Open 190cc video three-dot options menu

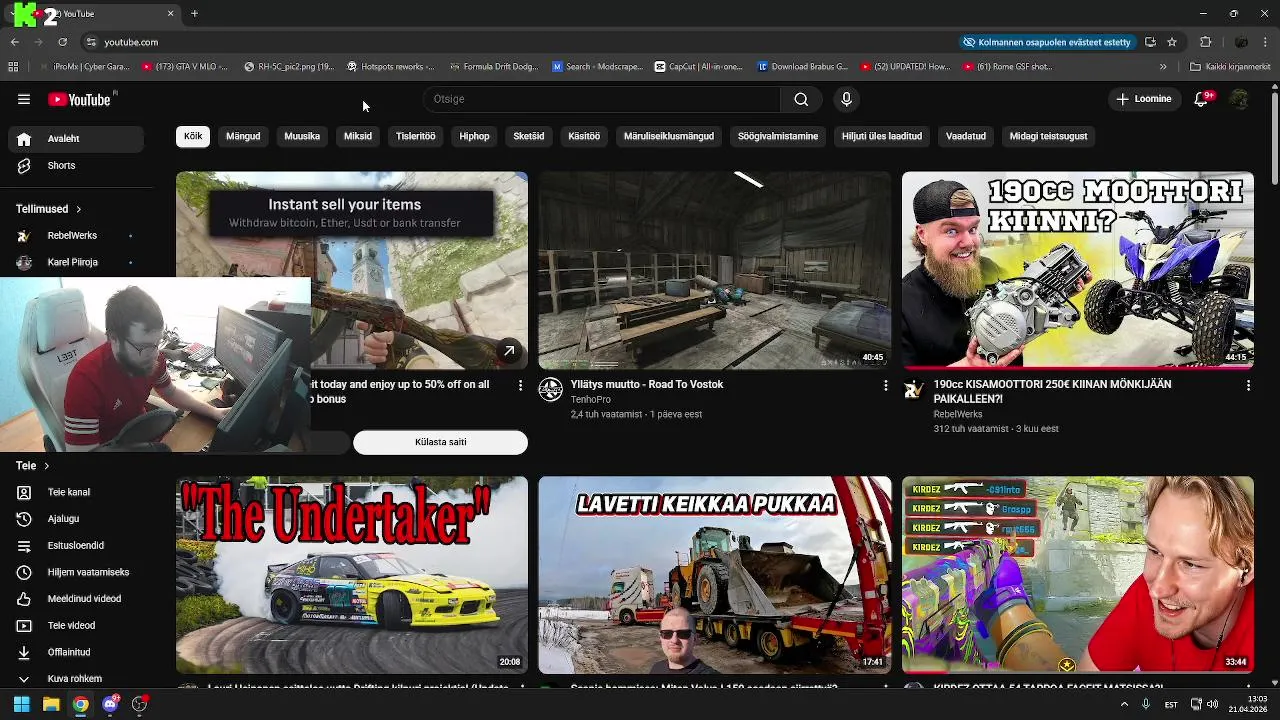click(x=1248, y=385)
